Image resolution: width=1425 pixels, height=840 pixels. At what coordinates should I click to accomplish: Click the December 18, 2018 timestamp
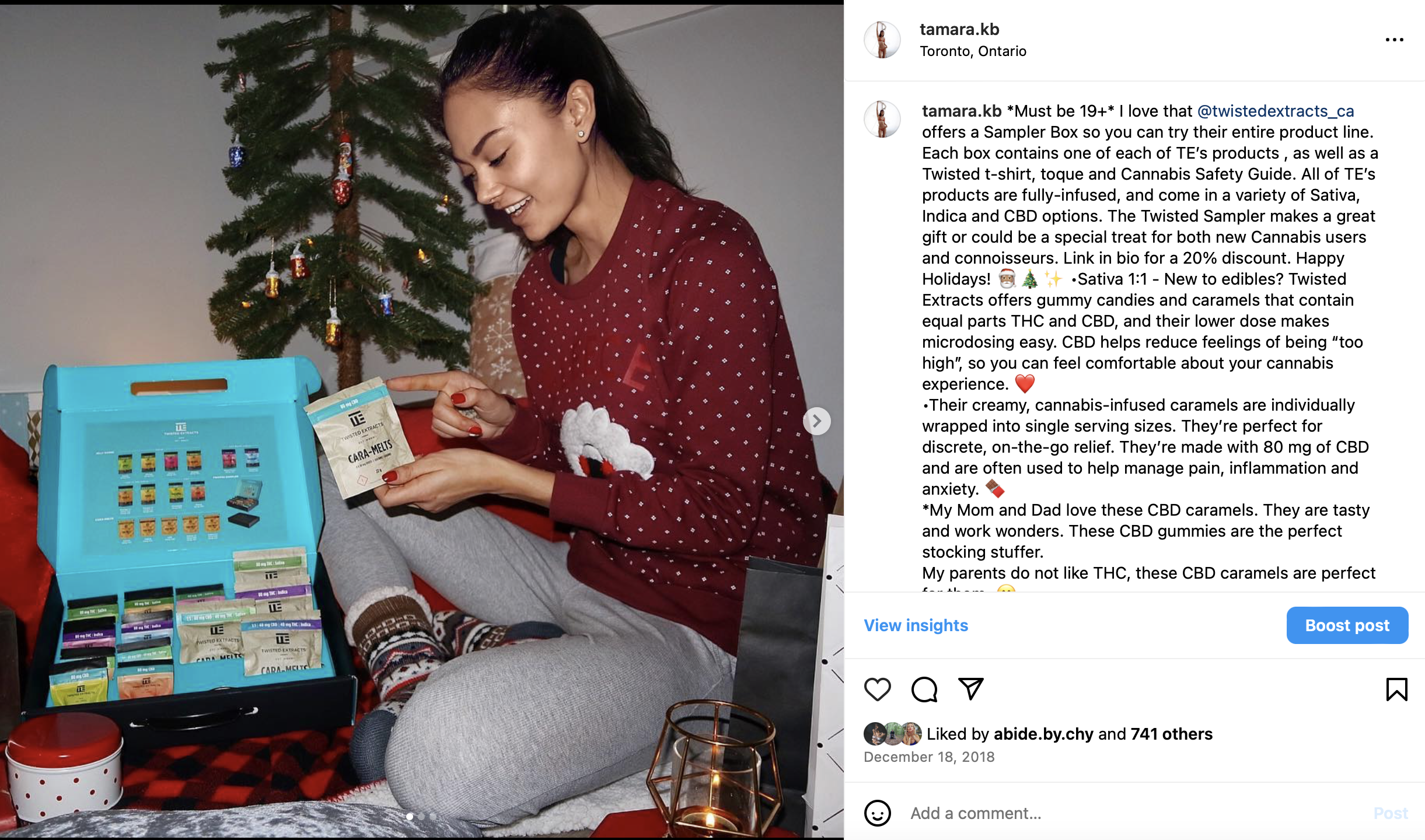click(x=929, y=757)
